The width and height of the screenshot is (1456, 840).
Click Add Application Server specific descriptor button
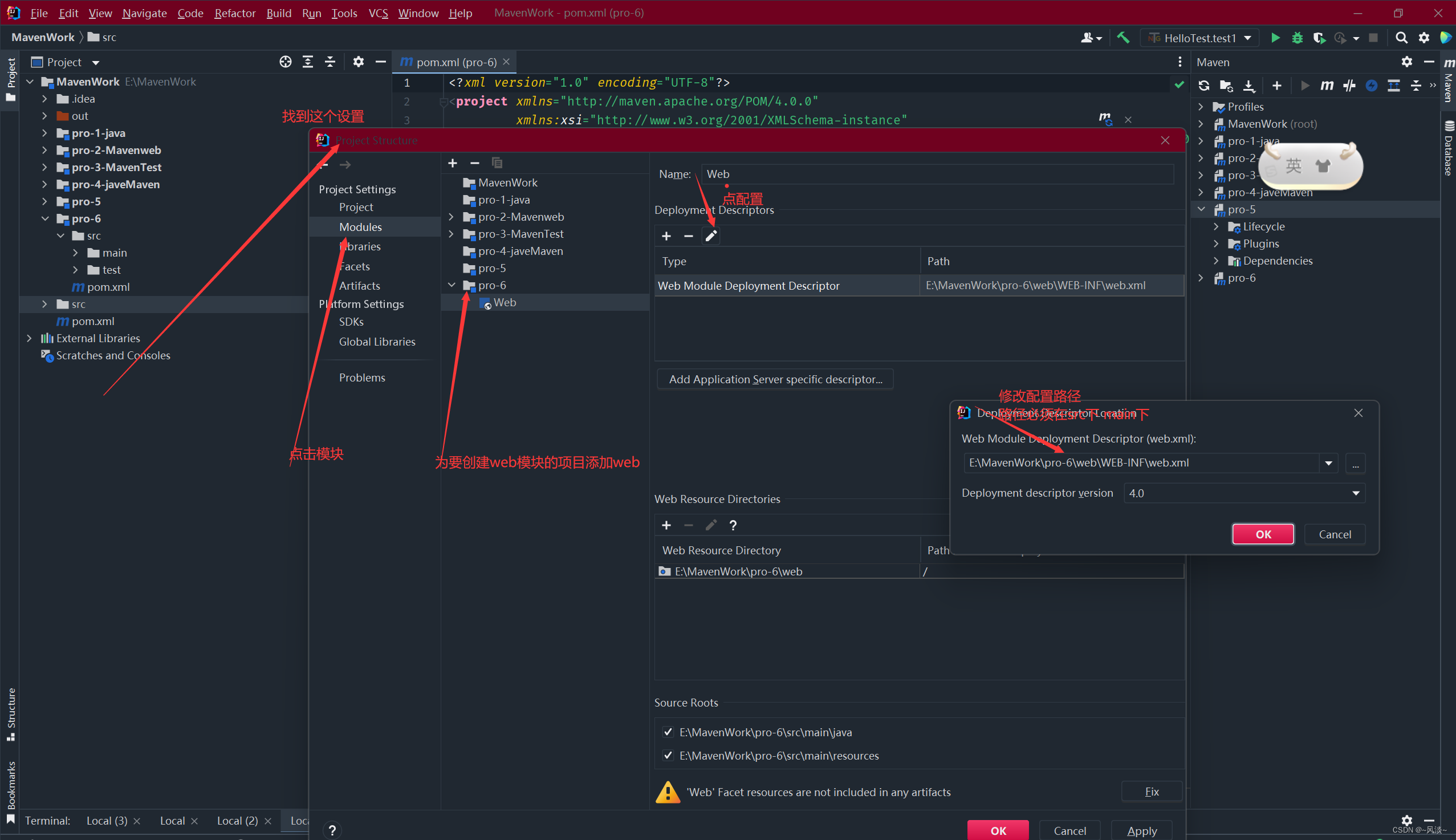click(x=775, y=379)
